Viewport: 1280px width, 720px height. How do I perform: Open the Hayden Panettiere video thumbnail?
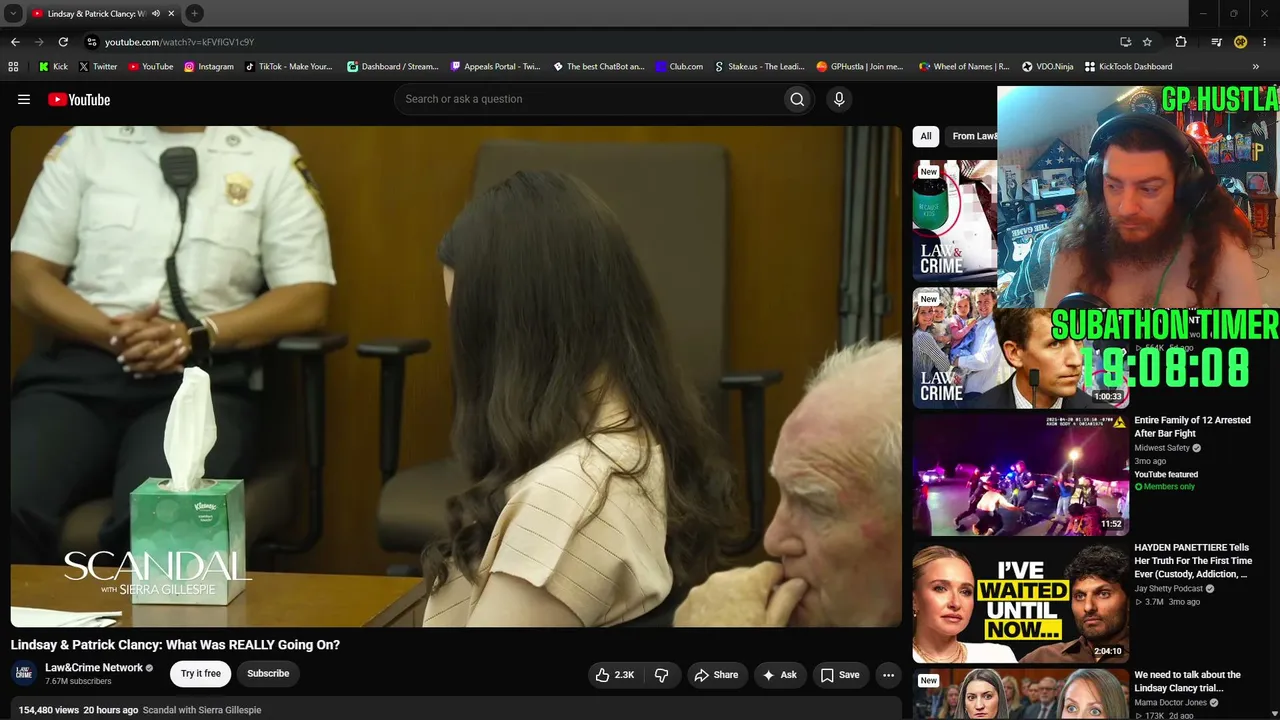click(x=1020, y=603)
